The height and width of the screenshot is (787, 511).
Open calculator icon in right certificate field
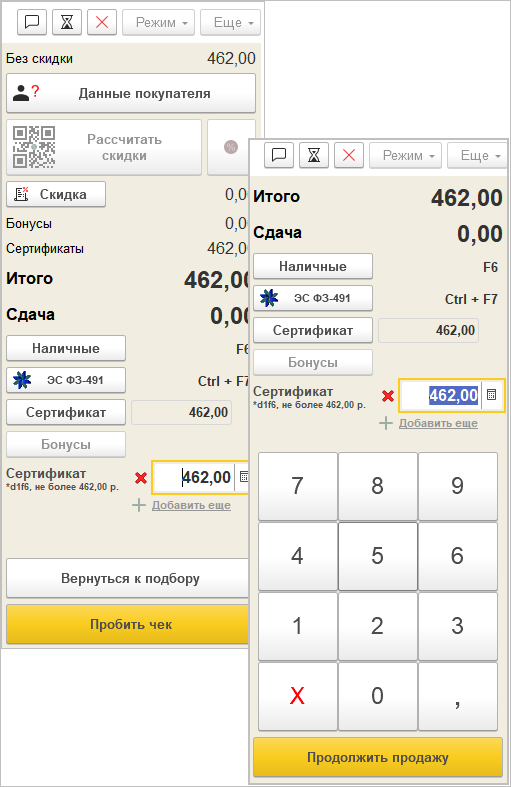point(492,395)
